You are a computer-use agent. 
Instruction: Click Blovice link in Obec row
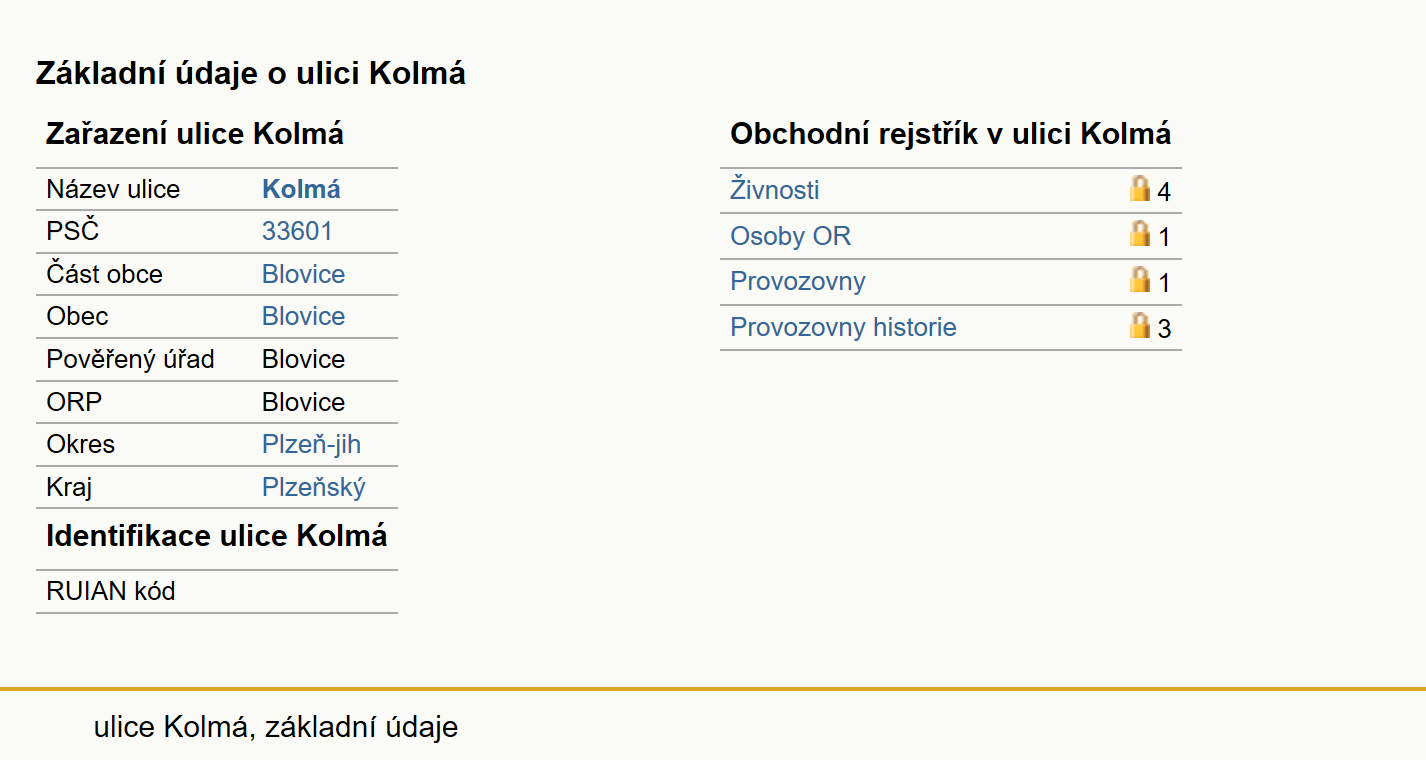point(303,316)
